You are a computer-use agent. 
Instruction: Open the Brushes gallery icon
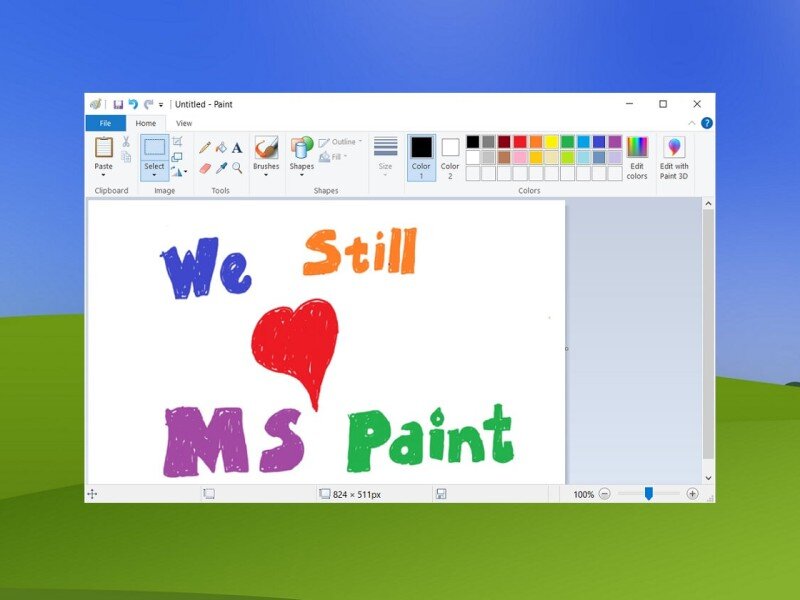coord(266,148)
